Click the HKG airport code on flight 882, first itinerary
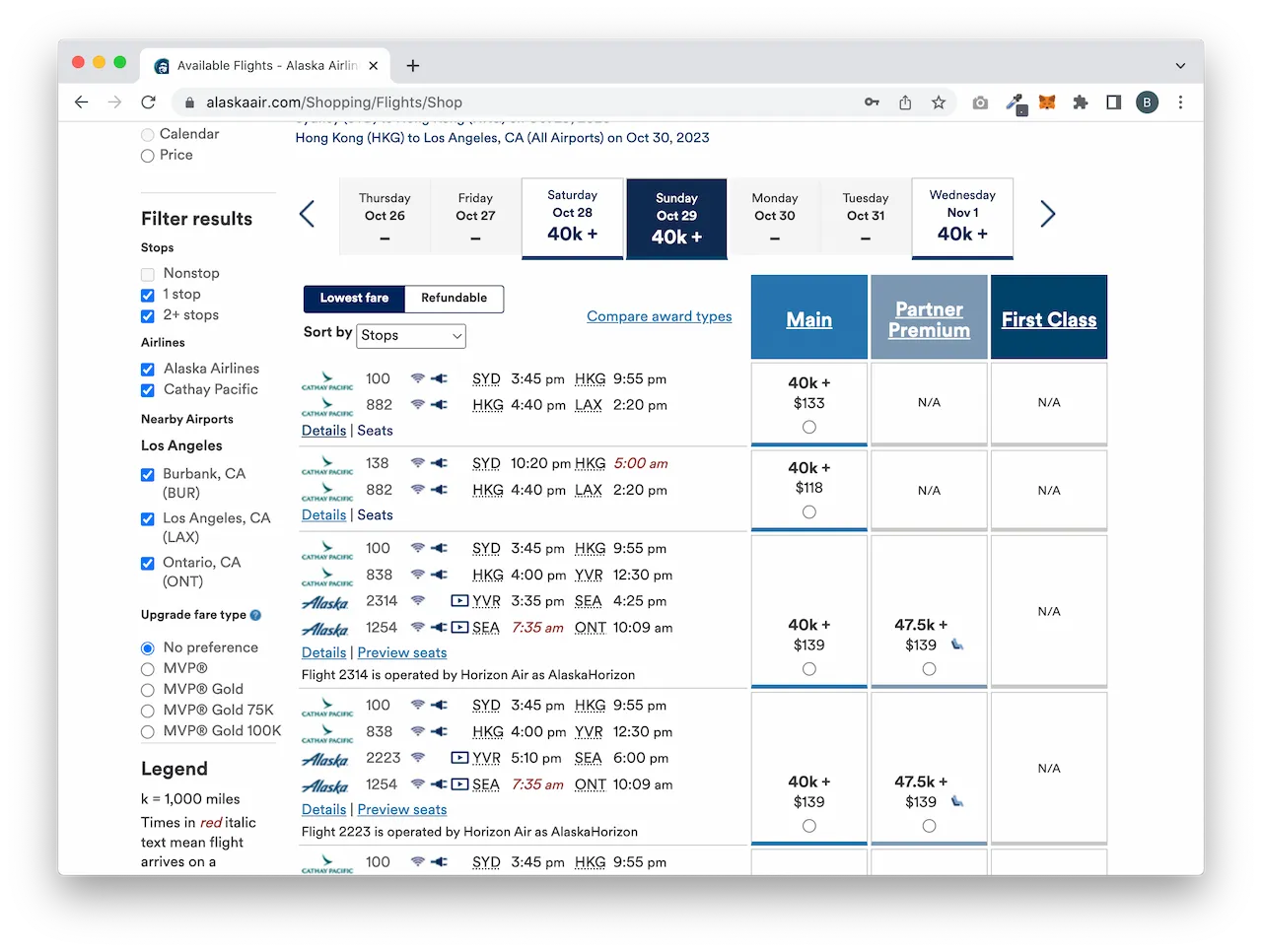The image size is (1262, 952). (488, 405)
